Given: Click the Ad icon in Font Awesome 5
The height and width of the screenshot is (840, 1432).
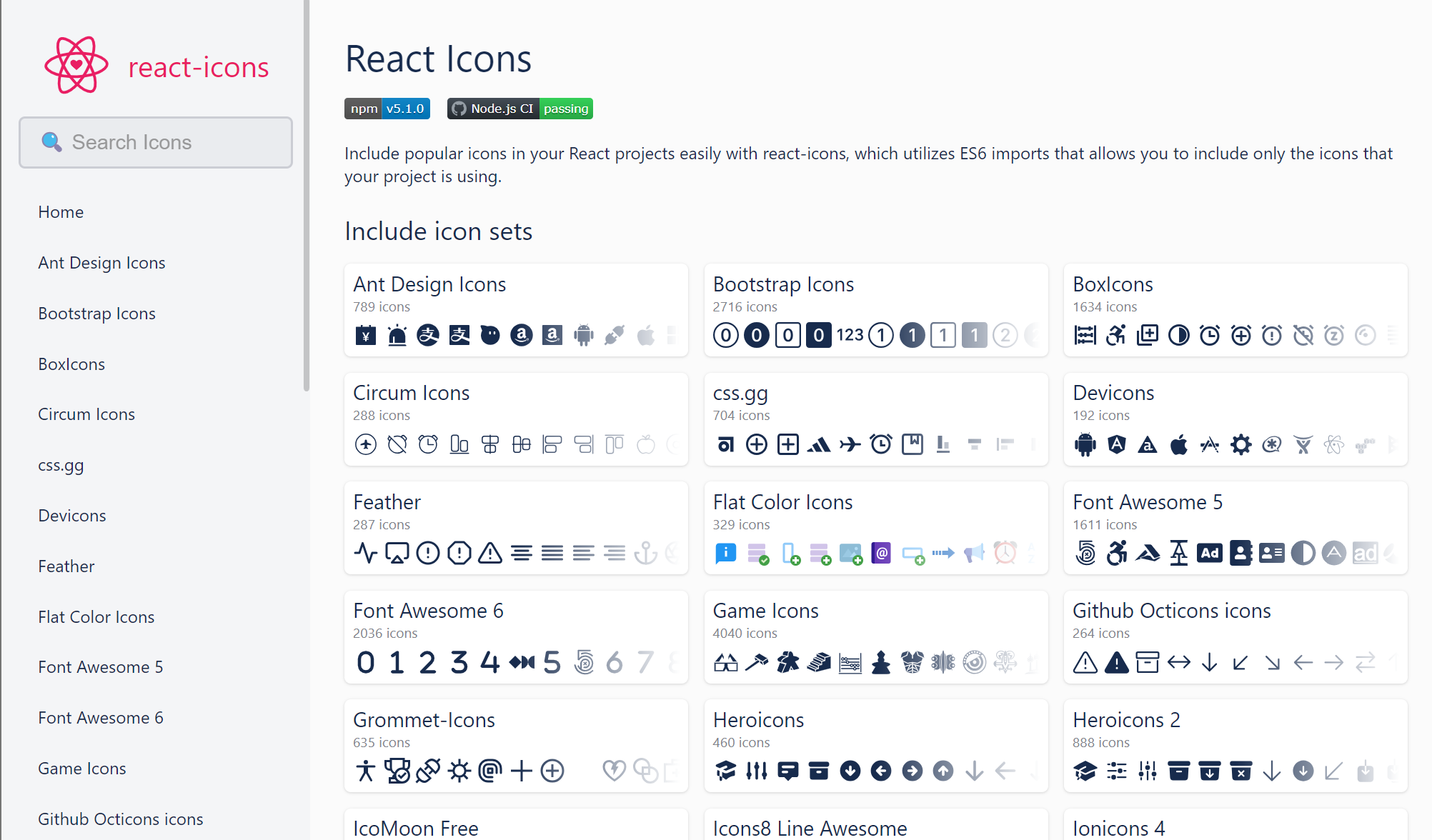Looking at the screenshot, I should (x=1210, y=553).
